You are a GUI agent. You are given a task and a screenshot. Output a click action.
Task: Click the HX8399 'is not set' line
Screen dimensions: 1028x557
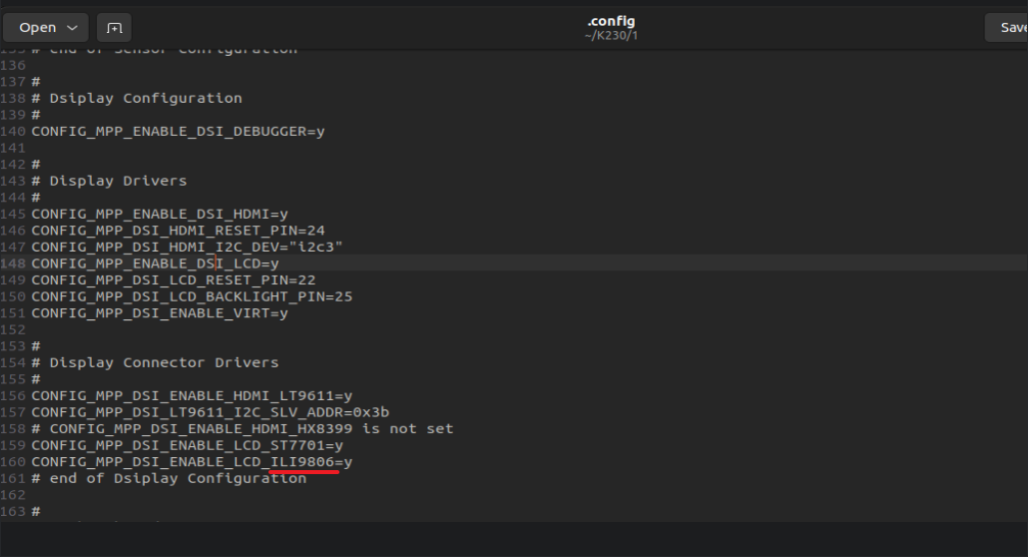[x=241, y=428]
